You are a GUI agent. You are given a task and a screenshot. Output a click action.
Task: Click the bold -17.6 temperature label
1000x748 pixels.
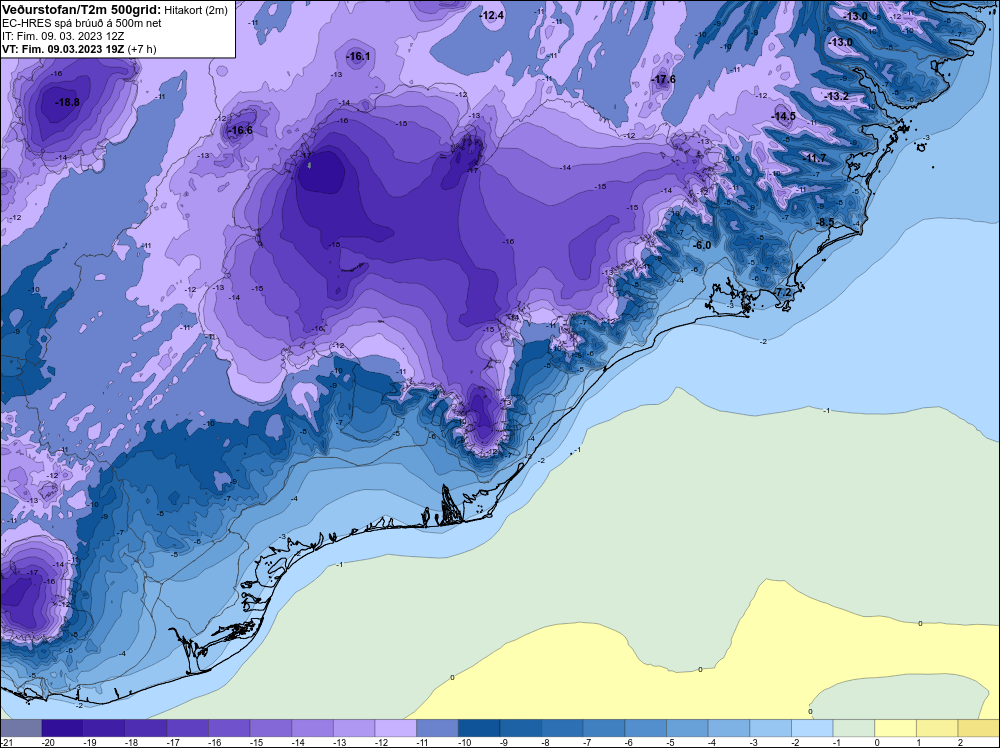tap(664, 79)
